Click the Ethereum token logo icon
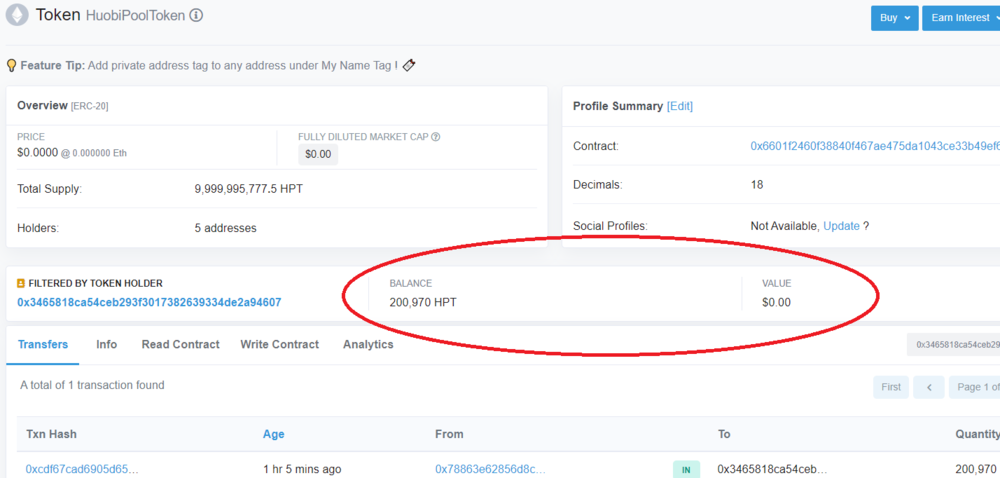The image size is (1000, 478). (x=17, y=15)
